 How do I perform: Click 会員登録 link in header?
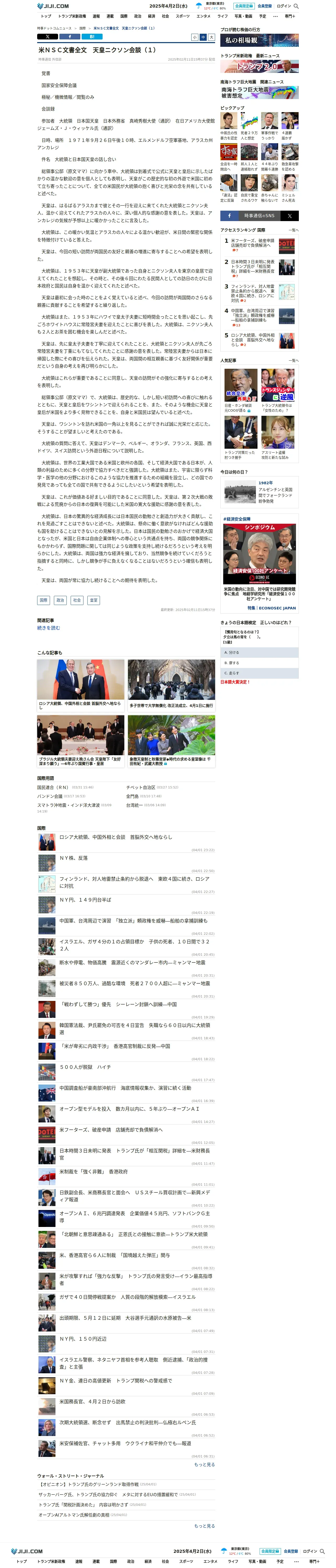265,6
